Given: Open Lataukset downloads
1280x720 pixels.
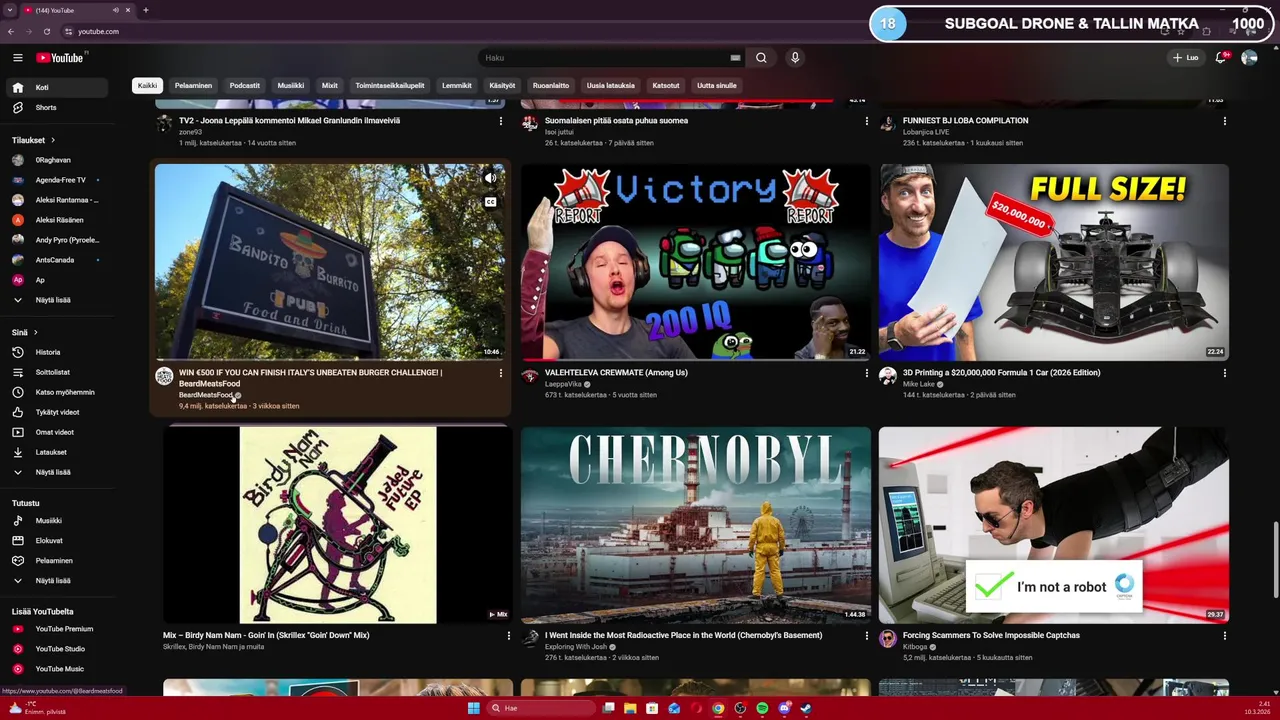Looking at the screenshot, I should 58,452.
